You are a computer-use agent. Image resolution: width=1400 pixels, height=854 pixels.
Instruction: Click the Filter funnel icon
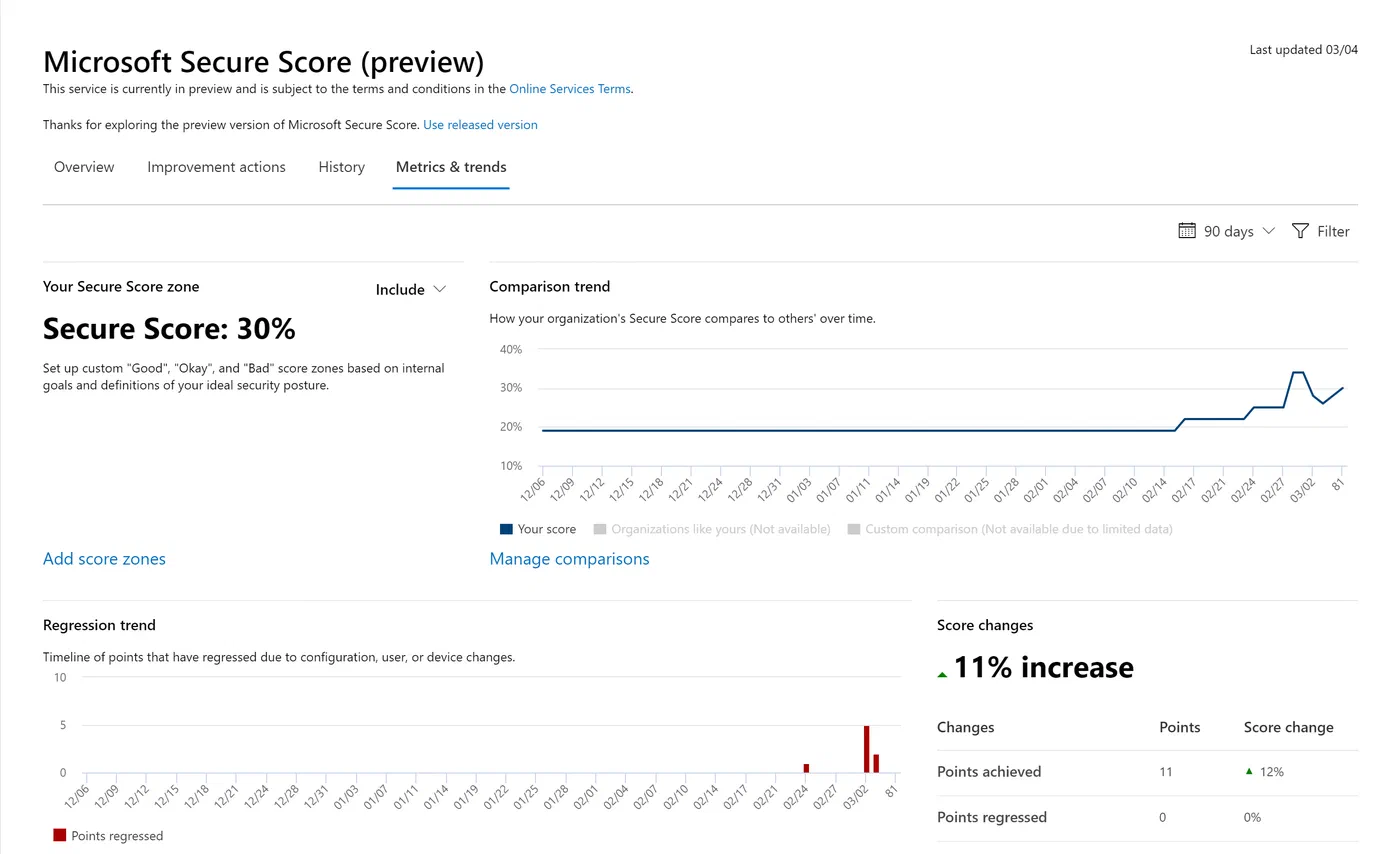pos(1300,231)
